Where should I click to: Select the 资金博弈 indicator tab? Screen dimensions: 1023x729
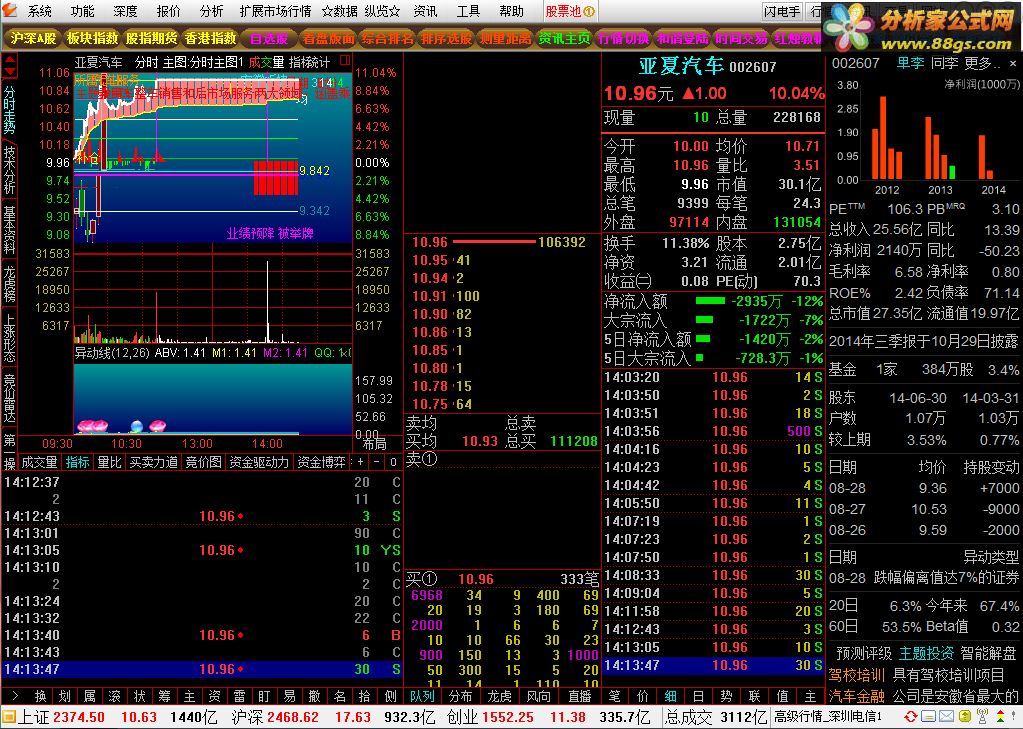click(320, 462)
